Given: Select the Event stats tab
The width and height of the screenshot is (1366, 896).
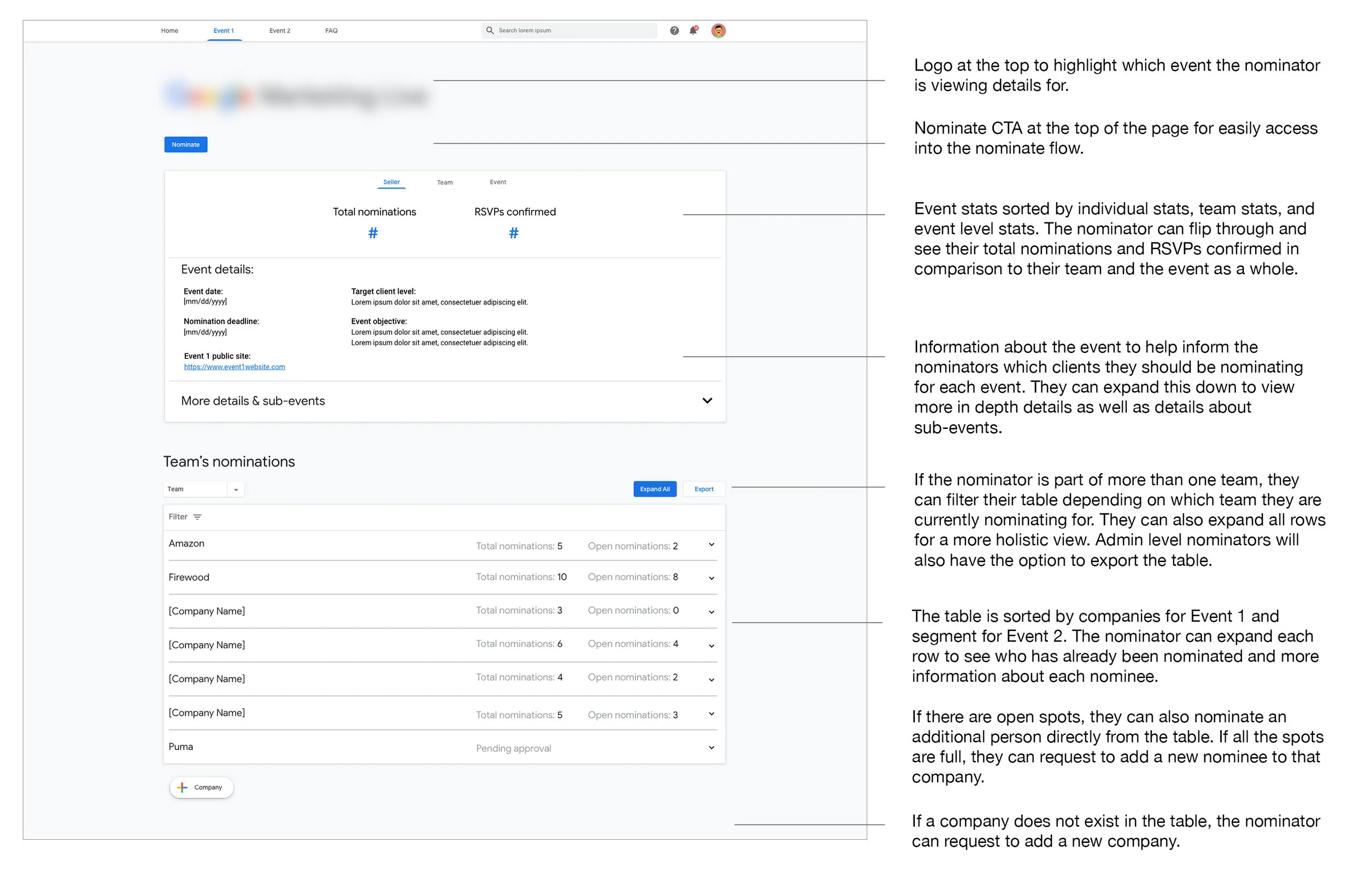Looking at the screenshot, I should pyautogui.click(x=498, y=182).
